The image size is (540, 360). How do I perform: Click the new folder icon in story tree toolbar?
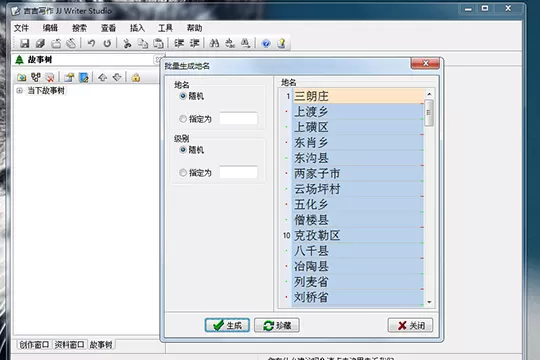pos(22,78)
